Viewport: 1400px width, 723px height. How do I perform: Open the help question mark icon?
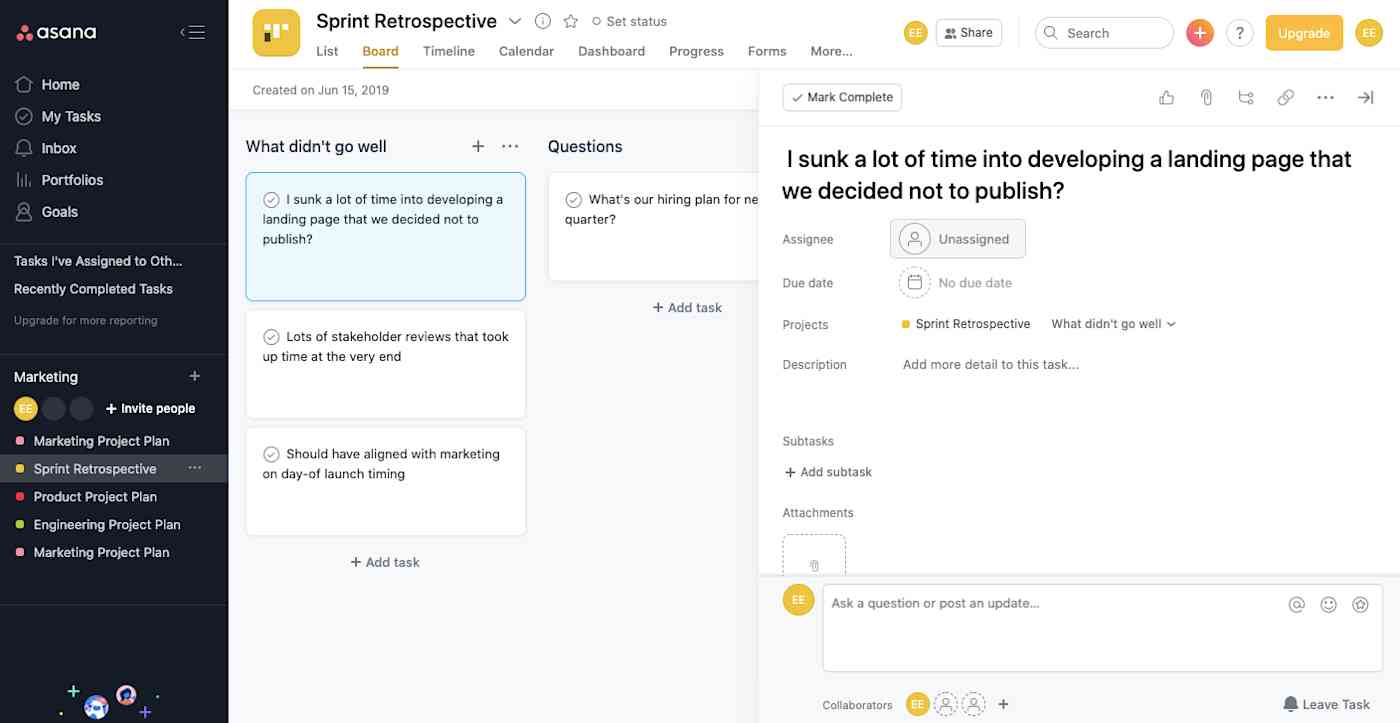[x=1239, y=32]
